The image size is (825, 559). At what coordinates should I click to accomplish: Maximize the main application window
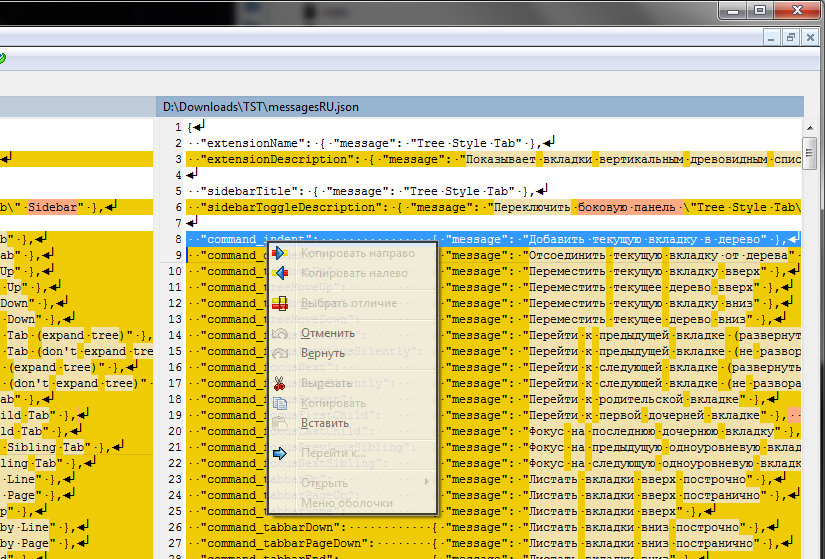point(760,10)
